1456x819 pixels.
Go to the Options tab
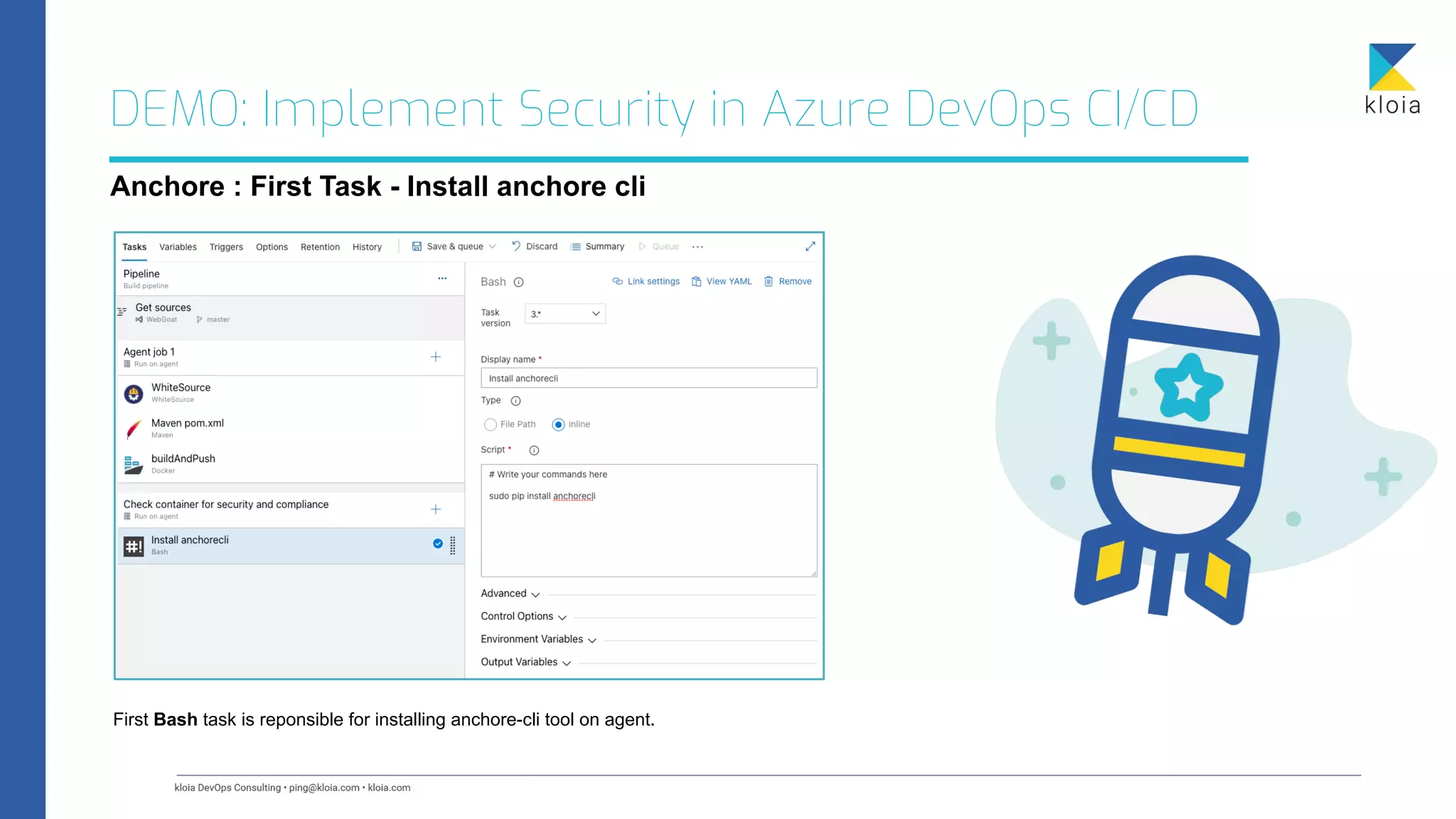pos(272,247)
